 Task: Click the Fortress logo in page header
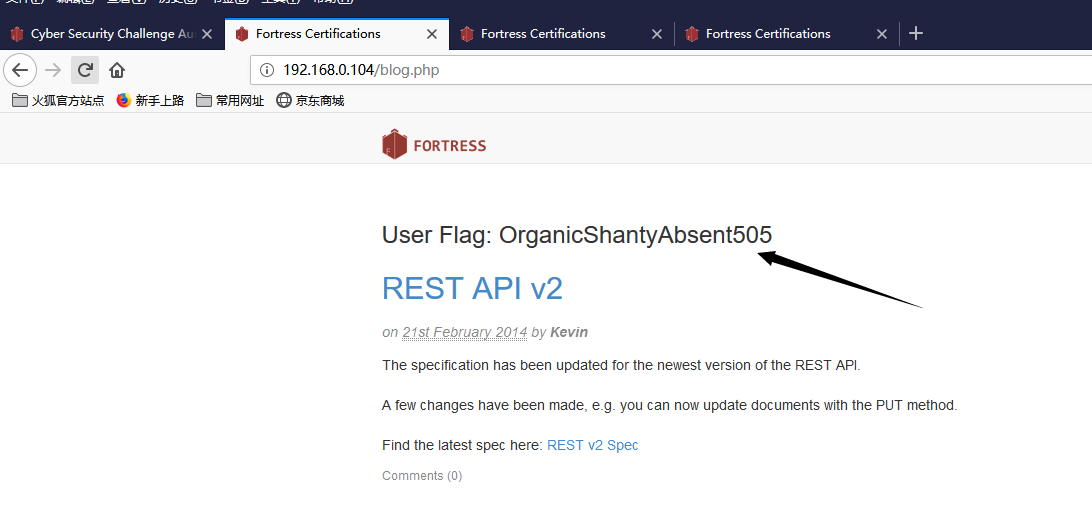tap(434, 144)
